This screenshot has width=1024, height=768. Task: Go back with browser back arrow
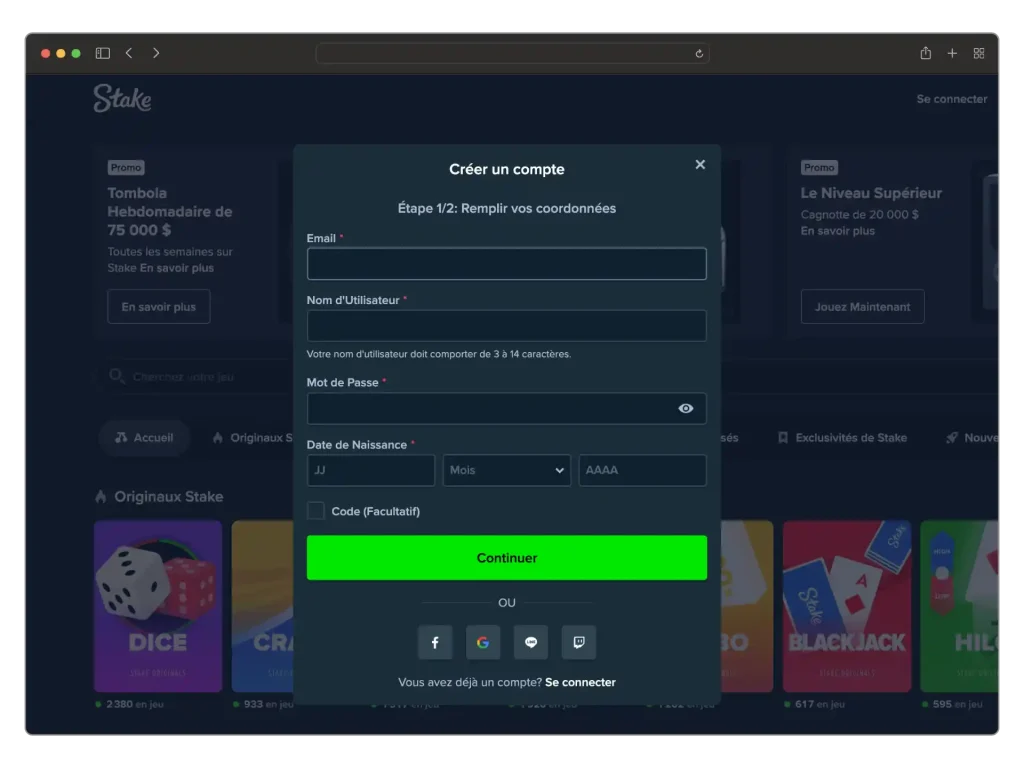point(129,53)
